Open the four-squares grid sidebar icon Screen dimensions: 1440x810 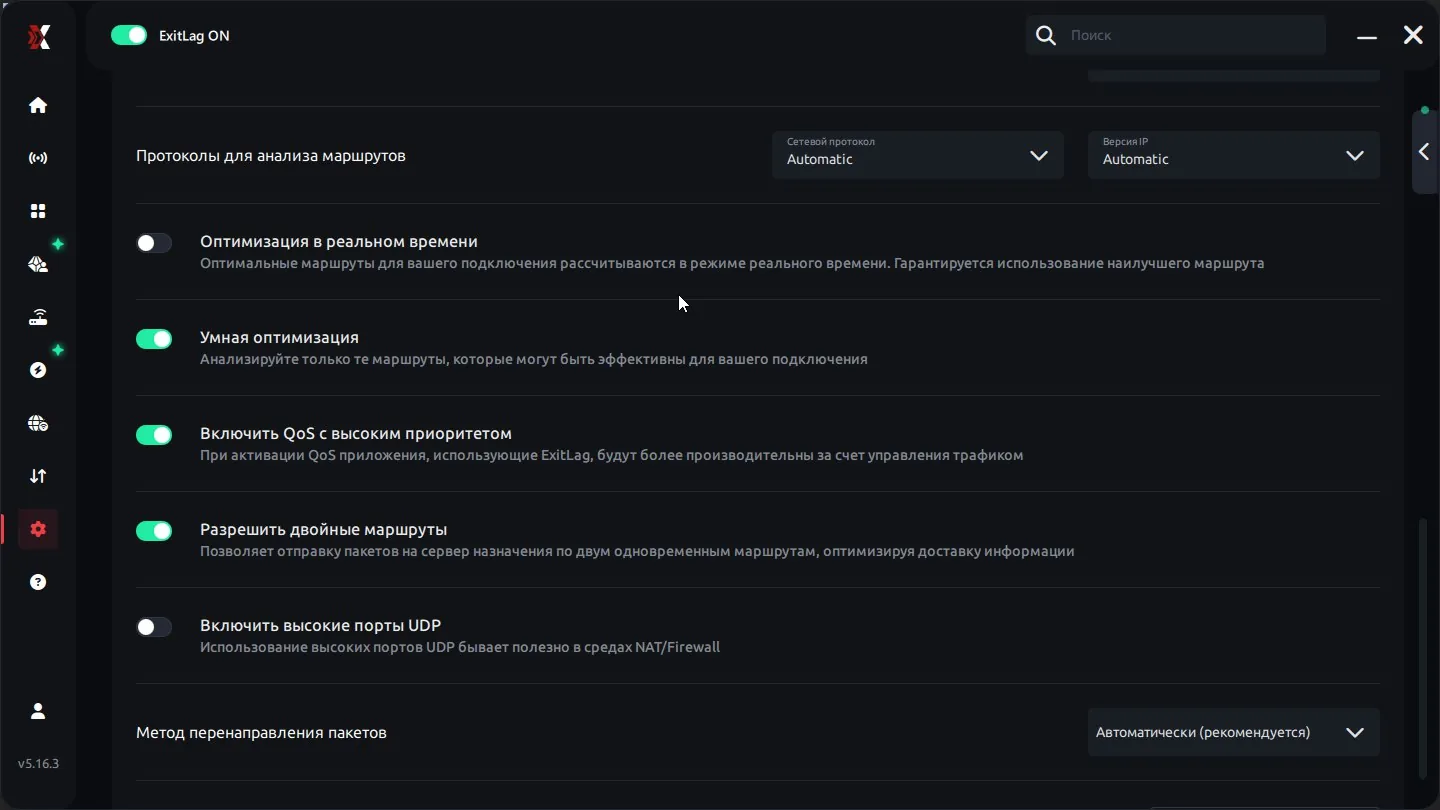coord(38,211)
